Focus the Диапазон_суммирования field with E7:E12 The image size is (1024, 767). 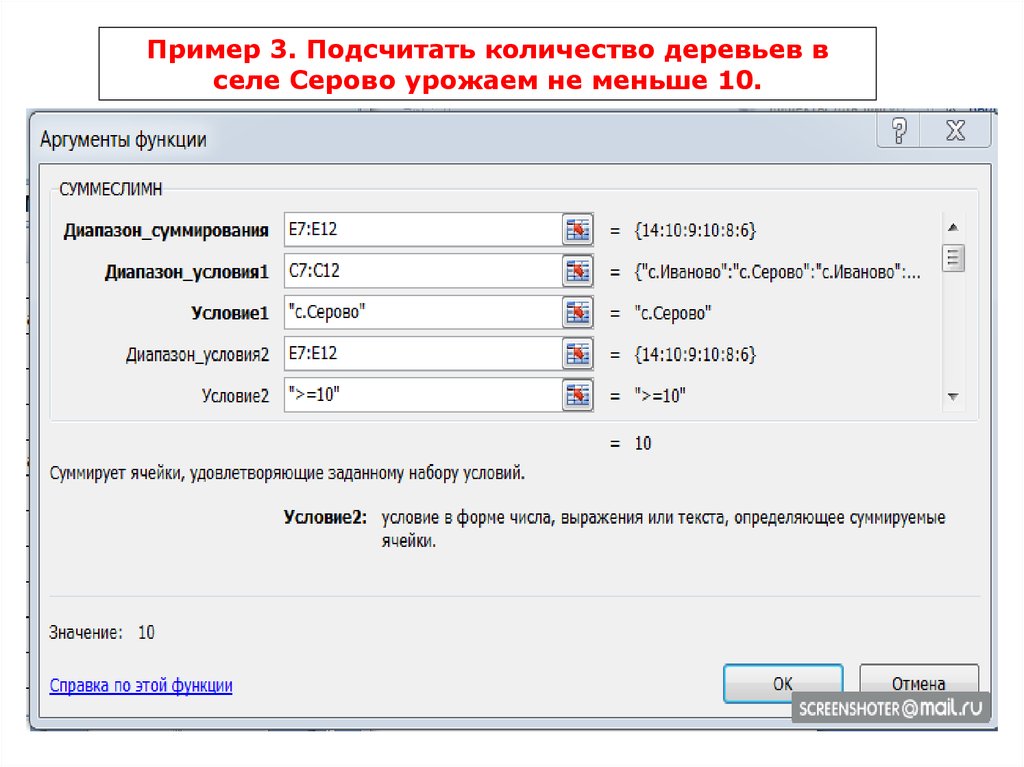click(x=420, y=230)
